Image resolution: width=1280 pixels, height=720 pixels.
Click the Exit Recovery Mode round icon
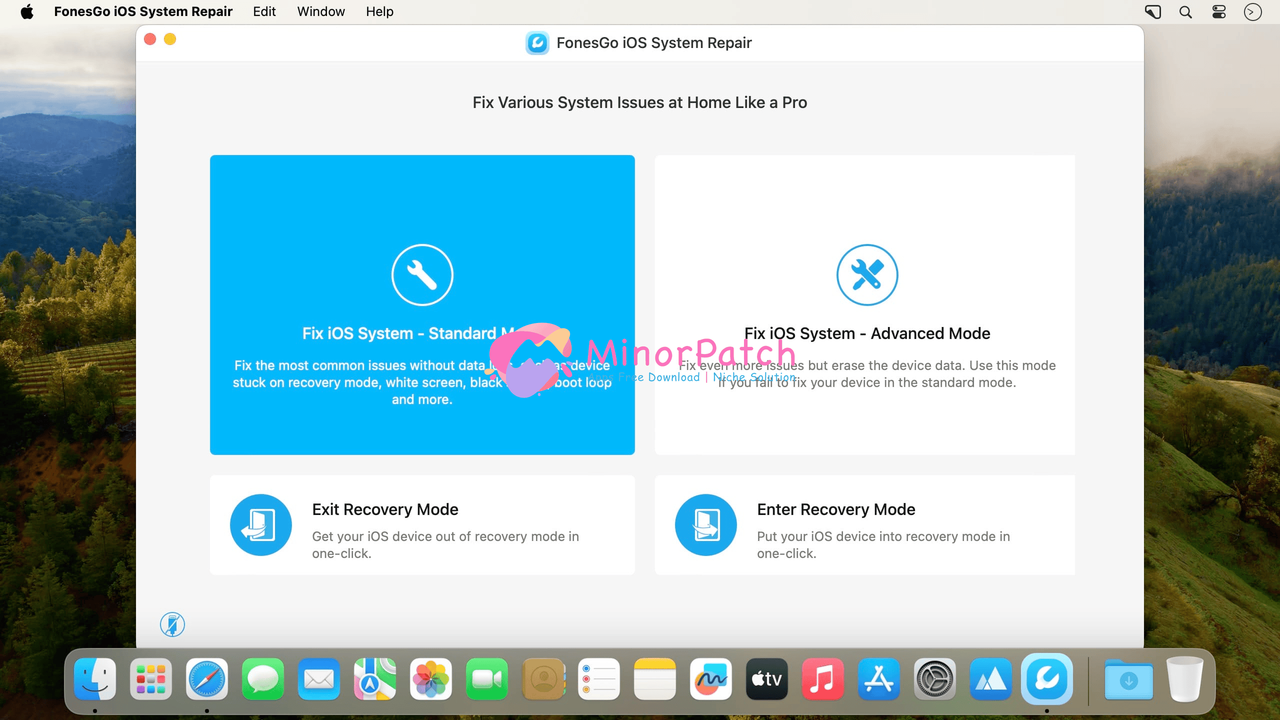click(x=261, y=525)
